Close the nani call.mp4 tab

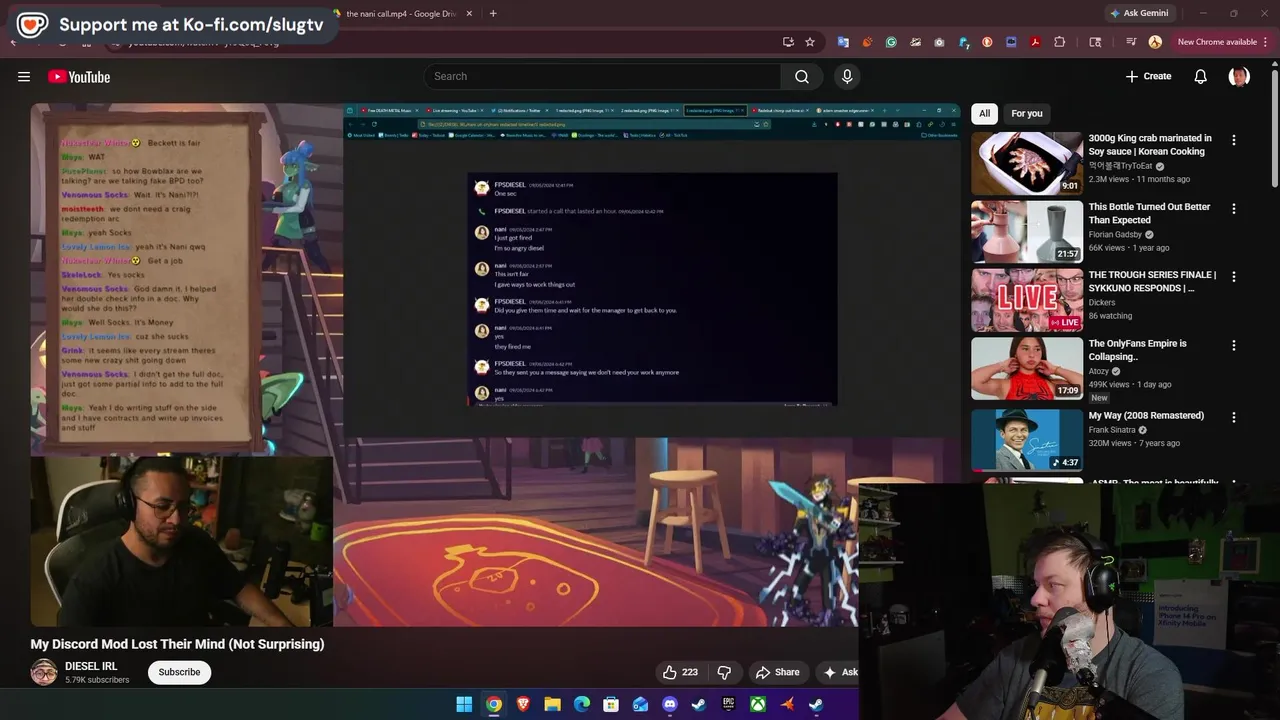point(469,14)
